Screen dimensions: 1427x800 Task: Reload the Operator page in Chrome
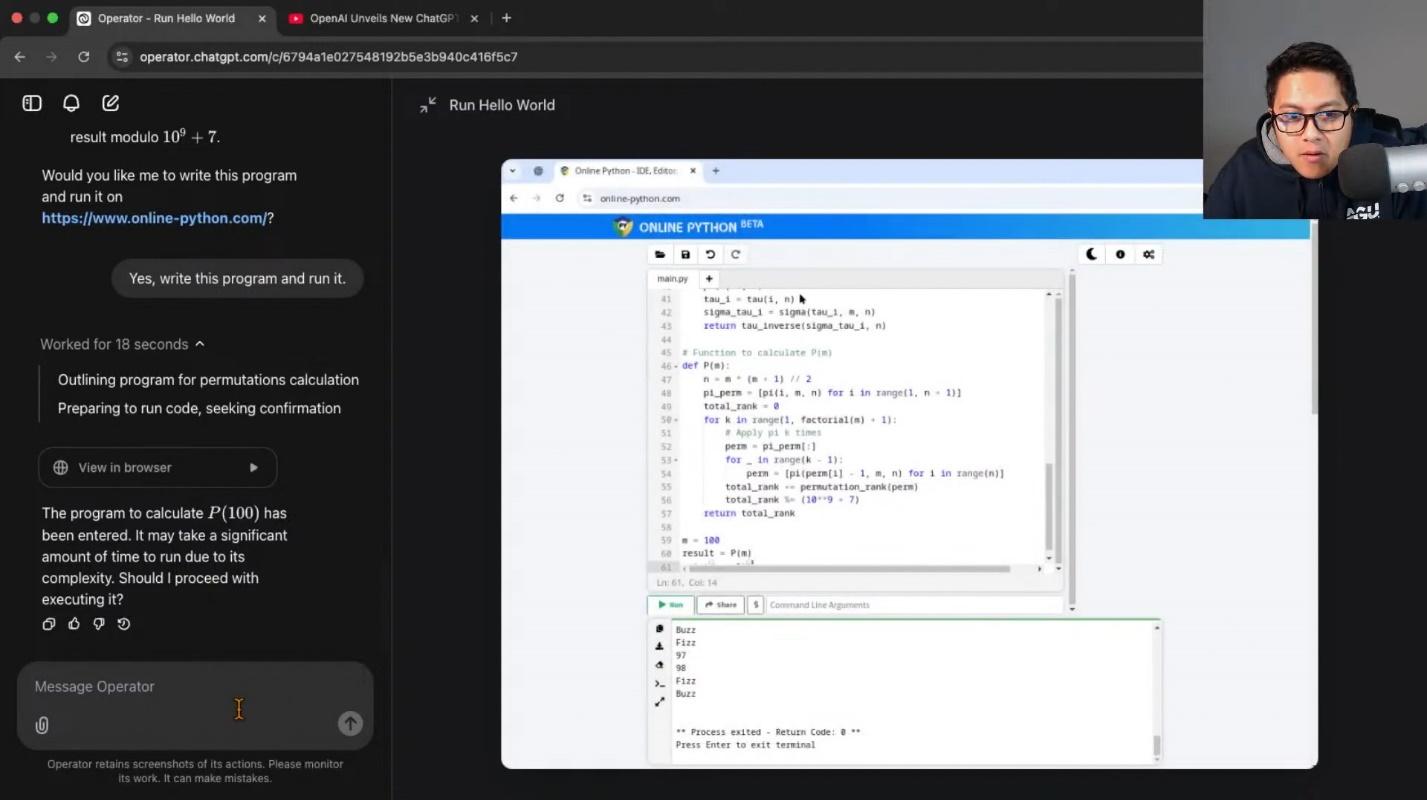pos(84,57)
